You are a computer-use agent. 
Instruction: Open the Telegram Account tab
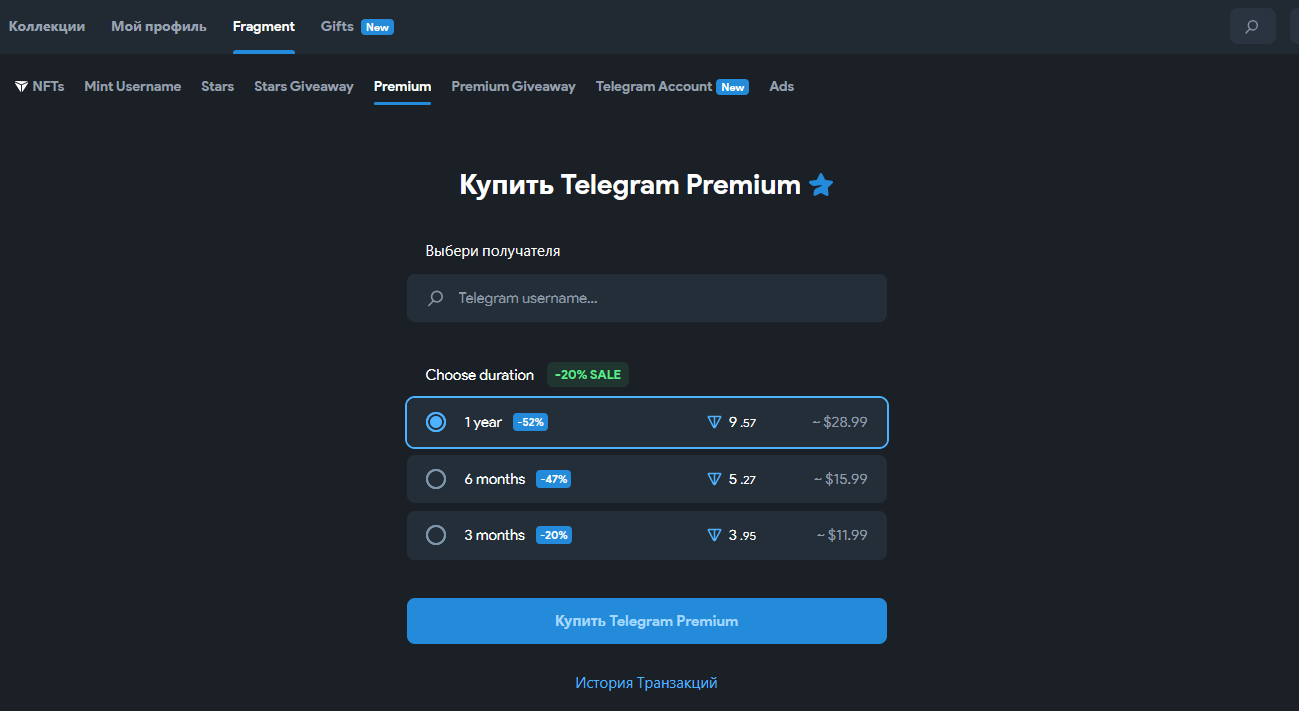654,86
